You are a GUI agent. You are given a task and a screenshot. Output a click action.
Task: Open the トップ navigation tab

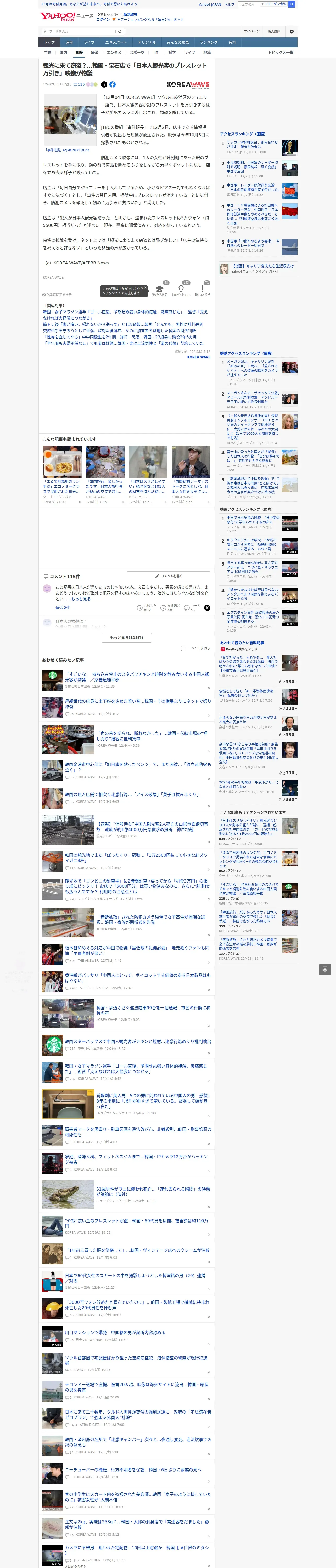49,43
